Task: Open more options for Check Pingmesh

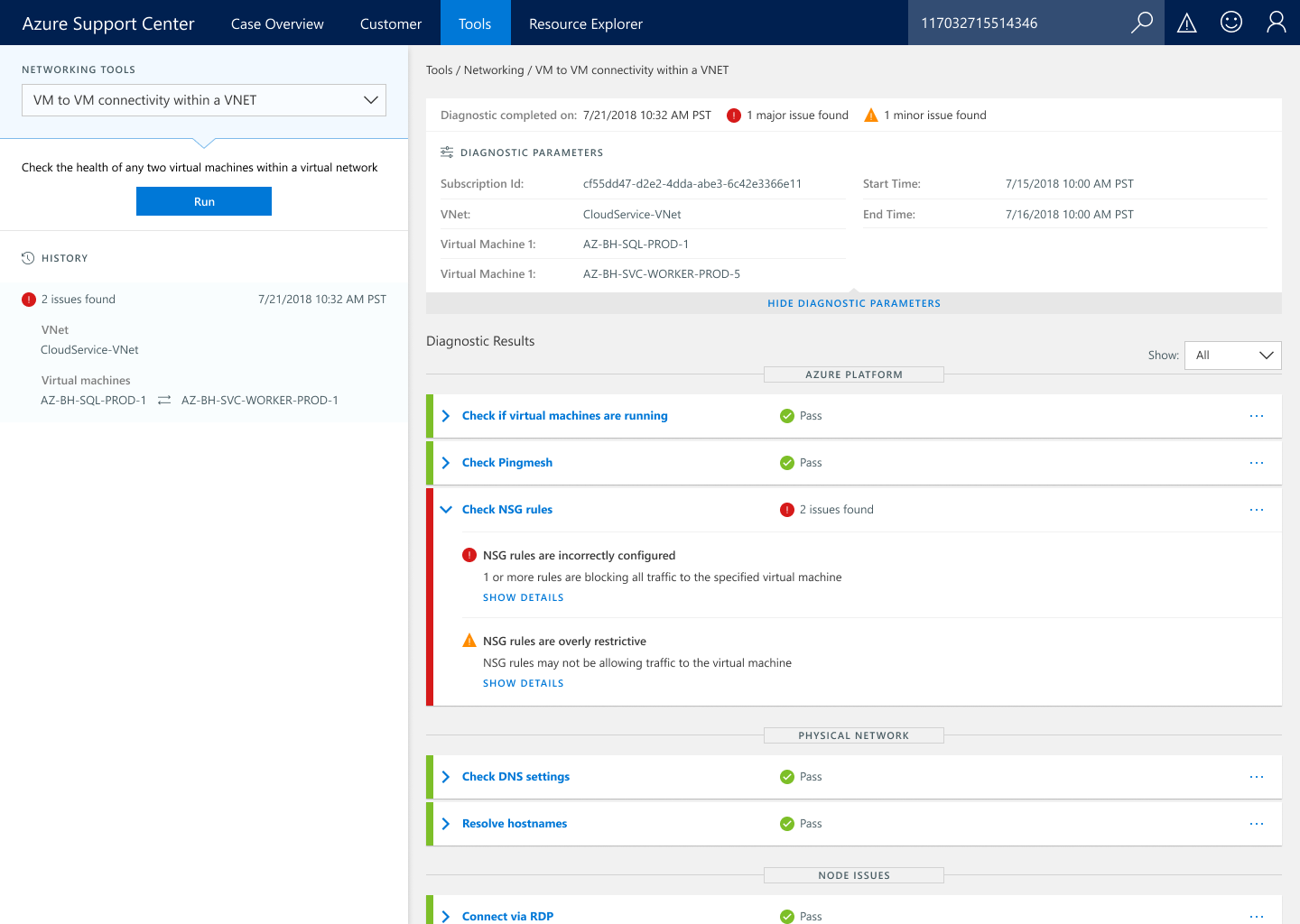Action: pyautogui.click(x=1257, y=463)
